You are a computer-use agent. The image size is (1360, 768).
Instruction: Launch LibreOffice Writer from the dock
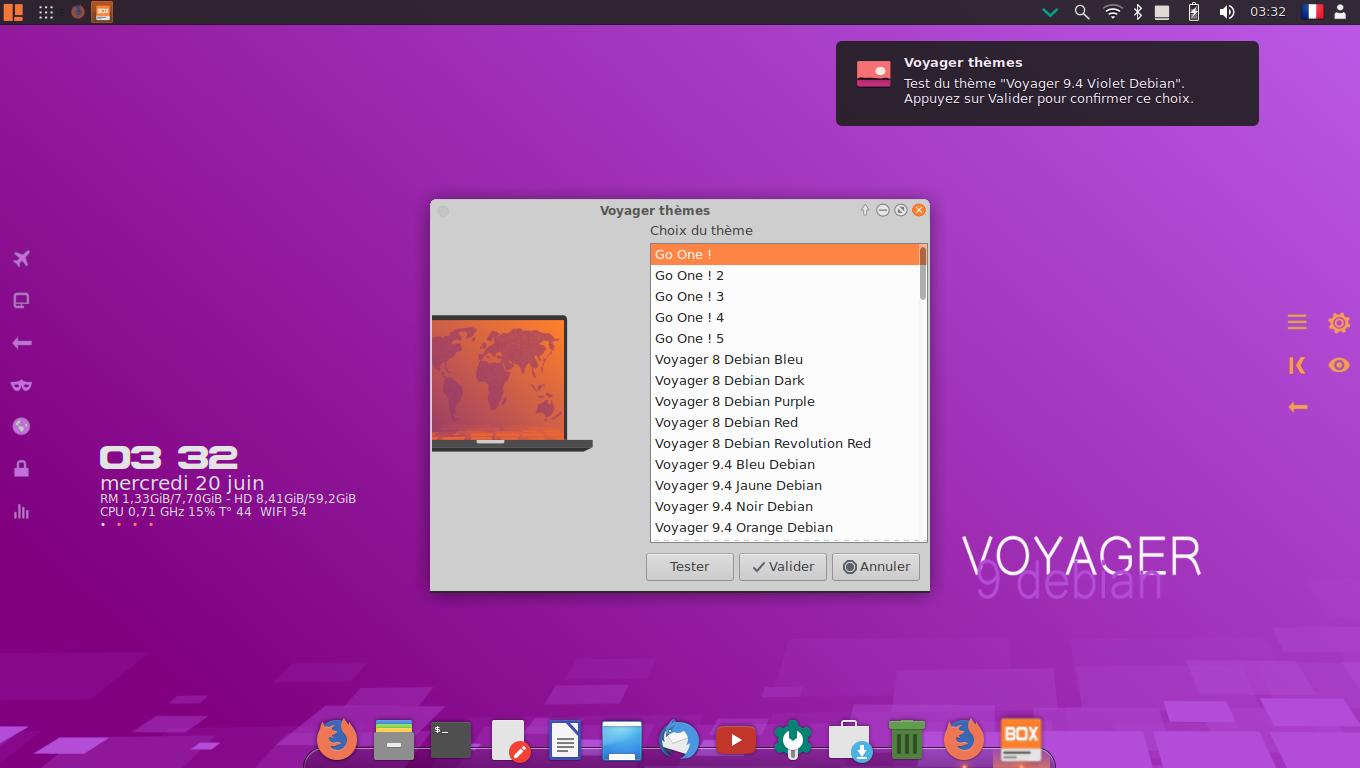pyautogui.click(x=565, y=741)
